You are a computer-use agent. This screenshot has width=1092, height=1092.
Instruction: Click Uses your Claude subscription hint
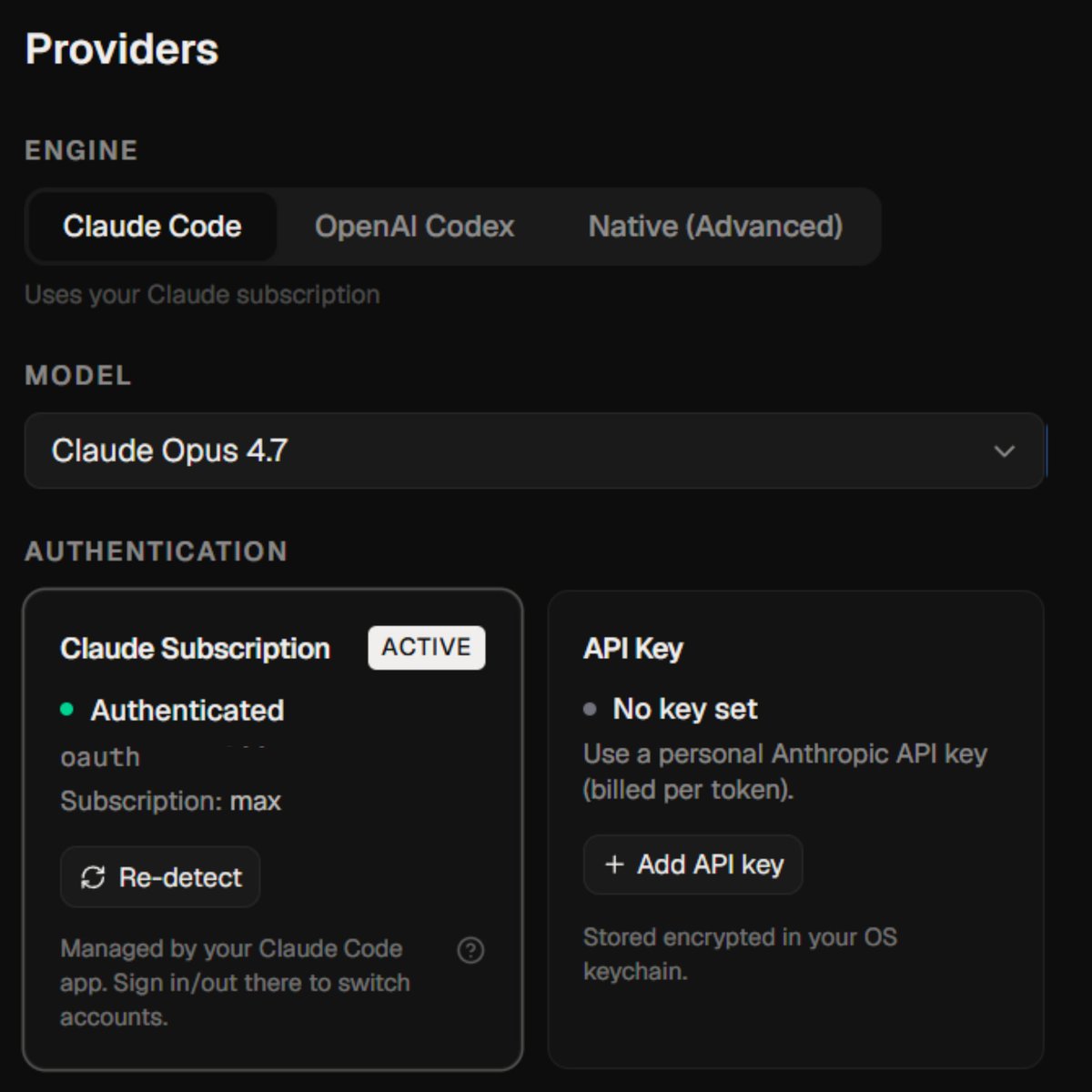tap(202, 295)
